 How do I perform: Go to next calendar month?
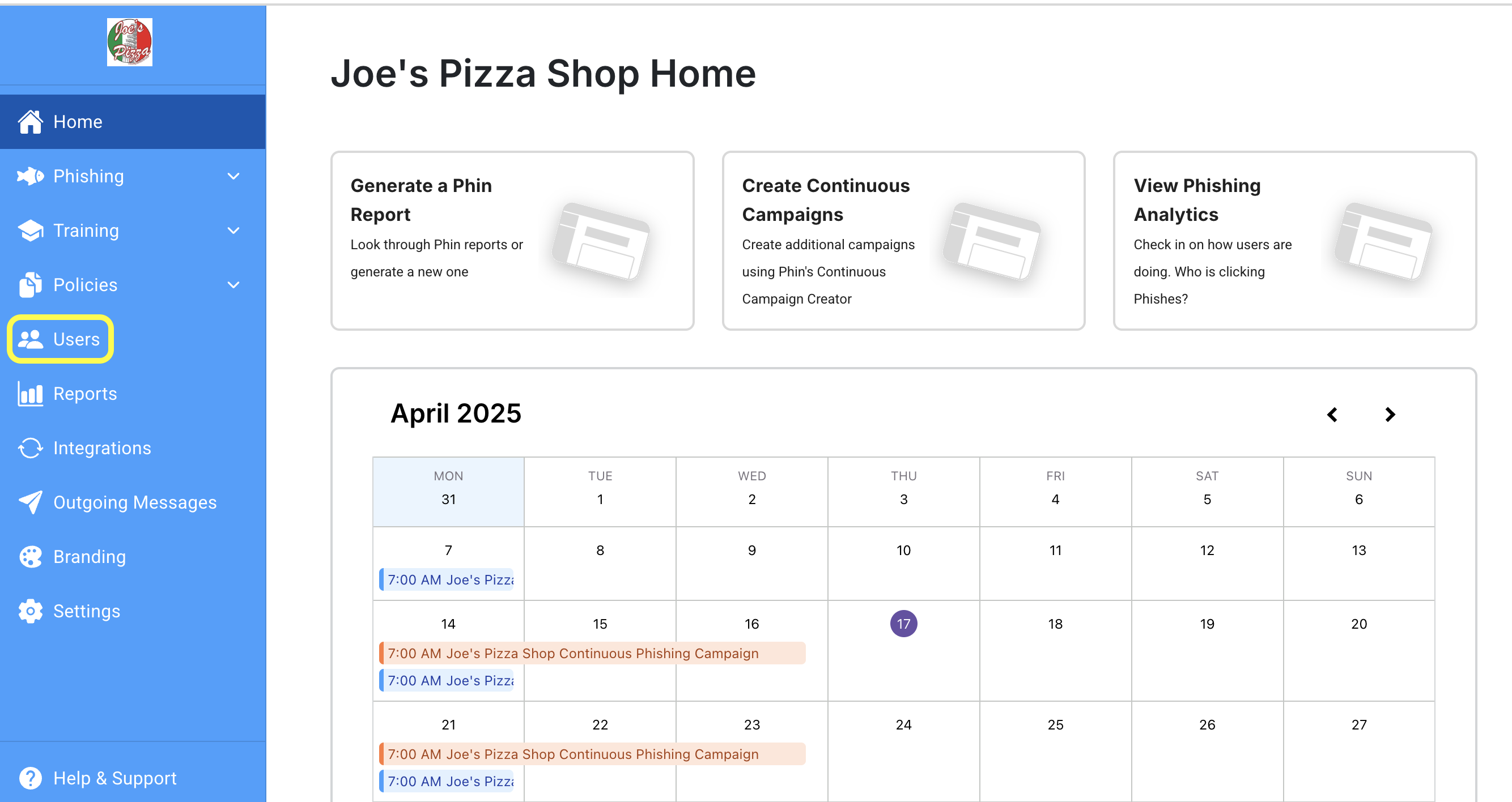tap(1390, 415)
